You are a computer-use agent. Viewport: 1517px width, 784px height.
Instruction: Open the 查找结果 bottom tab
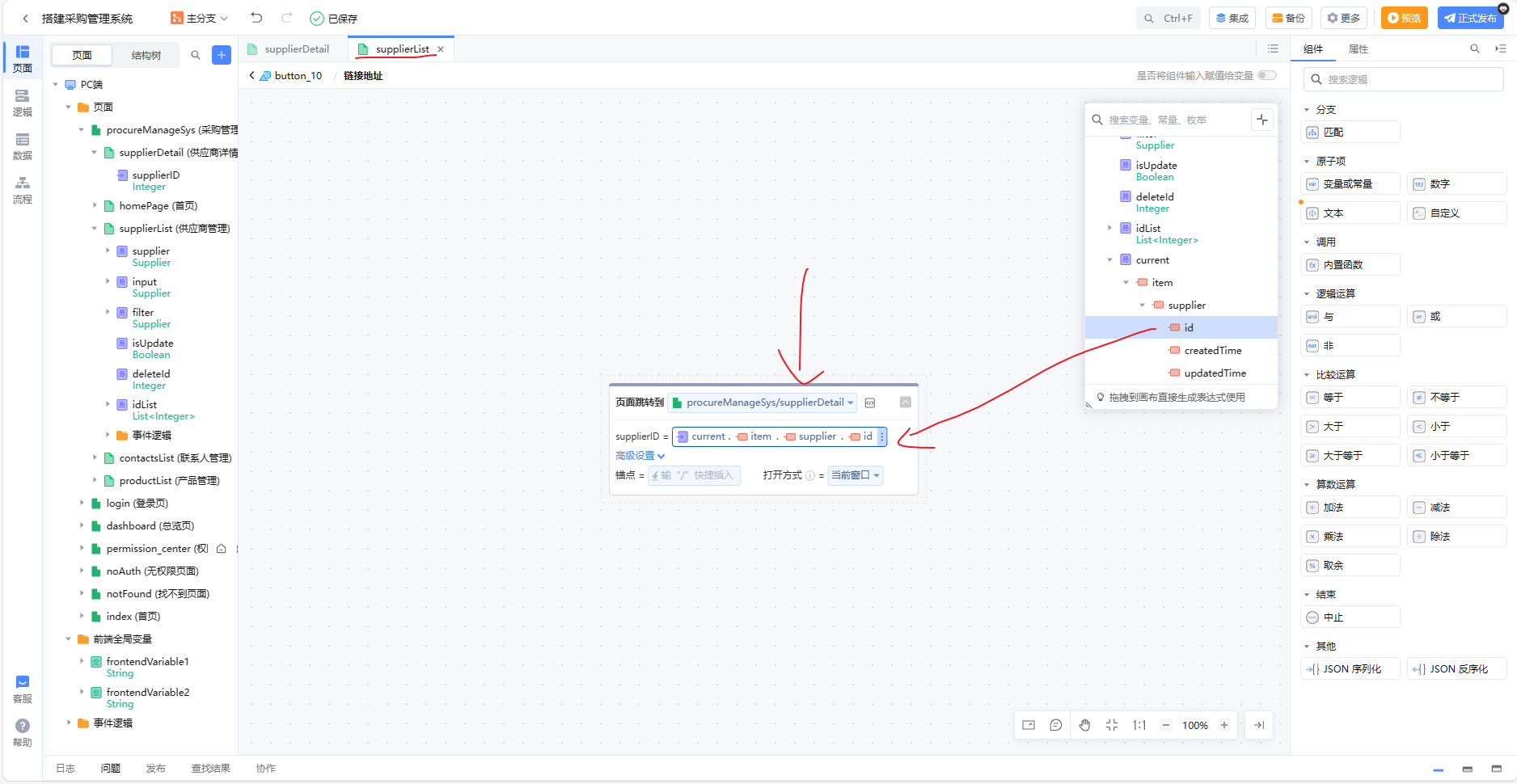click(x=210, y=769)
